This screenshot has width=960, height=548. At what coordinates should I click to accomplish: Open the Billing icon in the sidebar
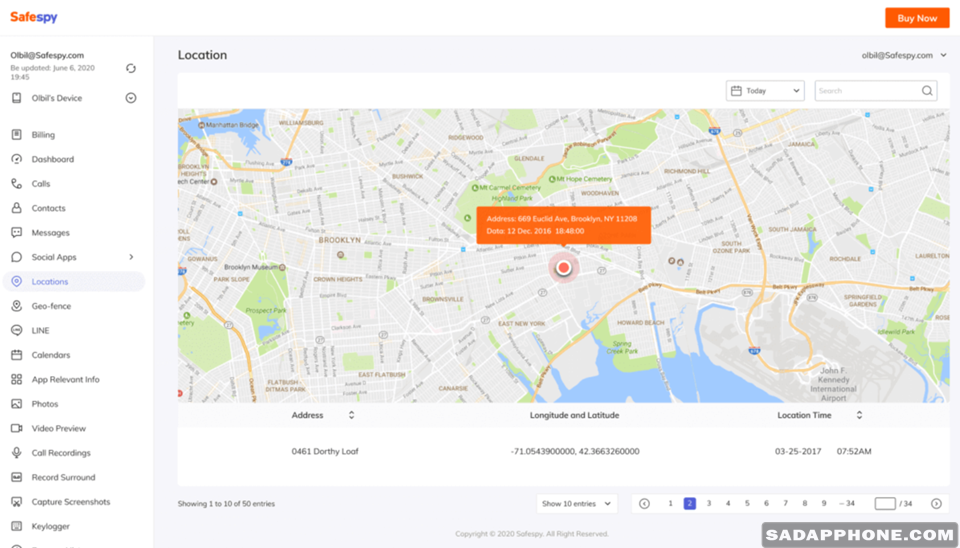tap(17, 135)
